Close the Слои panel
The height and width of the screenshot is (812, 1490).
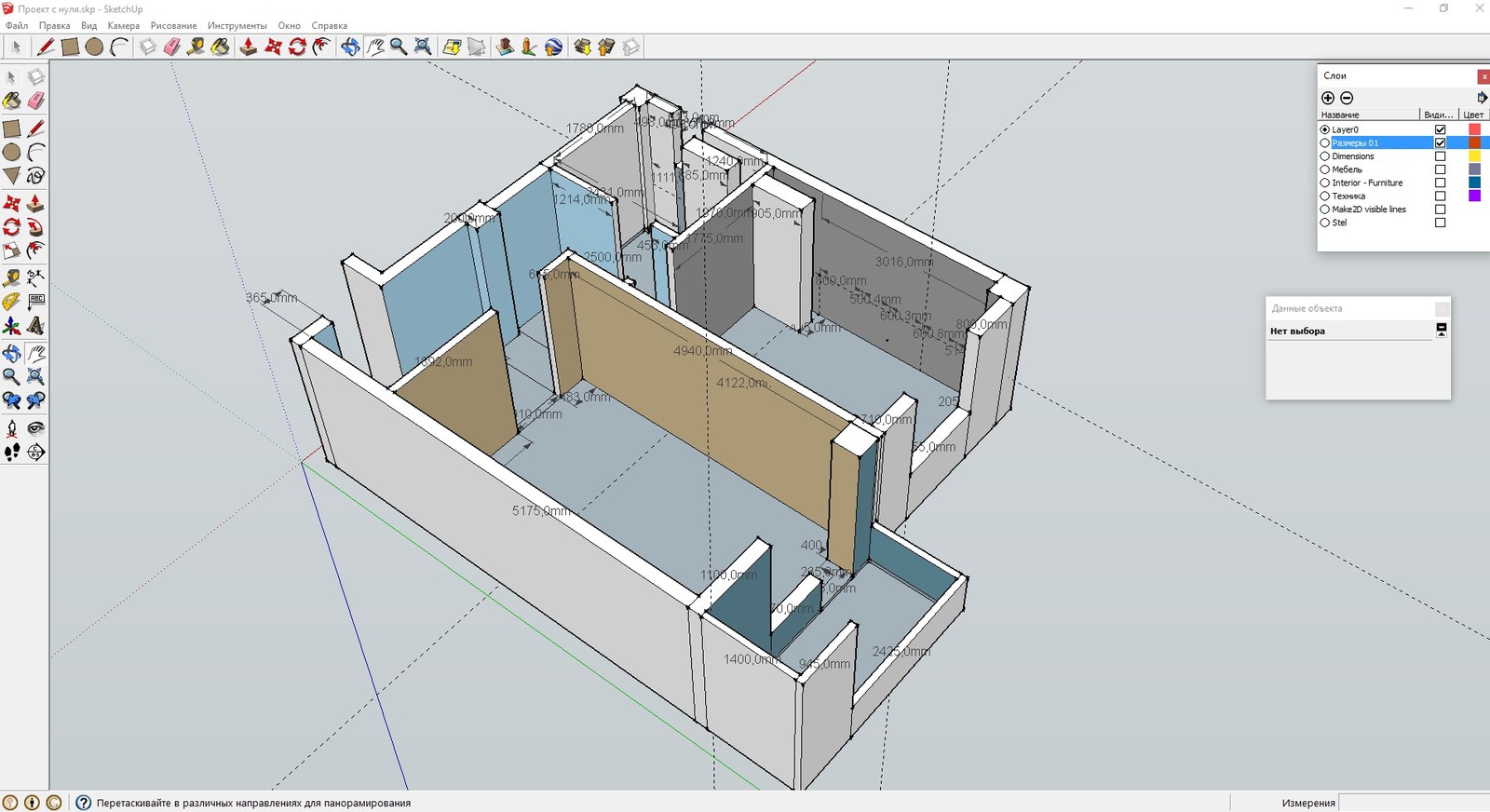point(1483,76)
